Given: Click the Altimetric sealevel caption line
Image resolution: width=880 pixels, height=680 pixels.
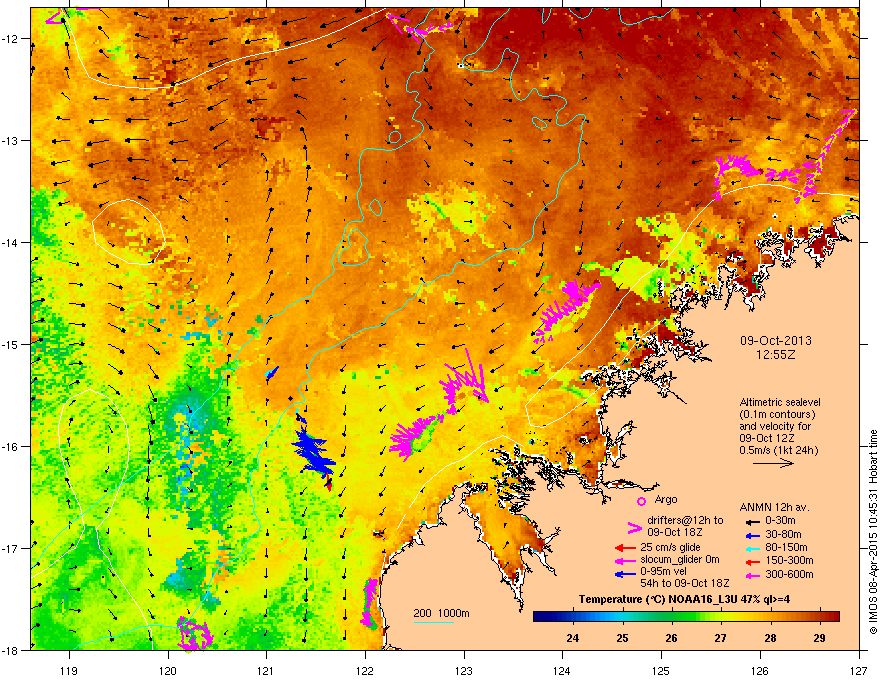Looking at the screenshot, I should 780,402.
